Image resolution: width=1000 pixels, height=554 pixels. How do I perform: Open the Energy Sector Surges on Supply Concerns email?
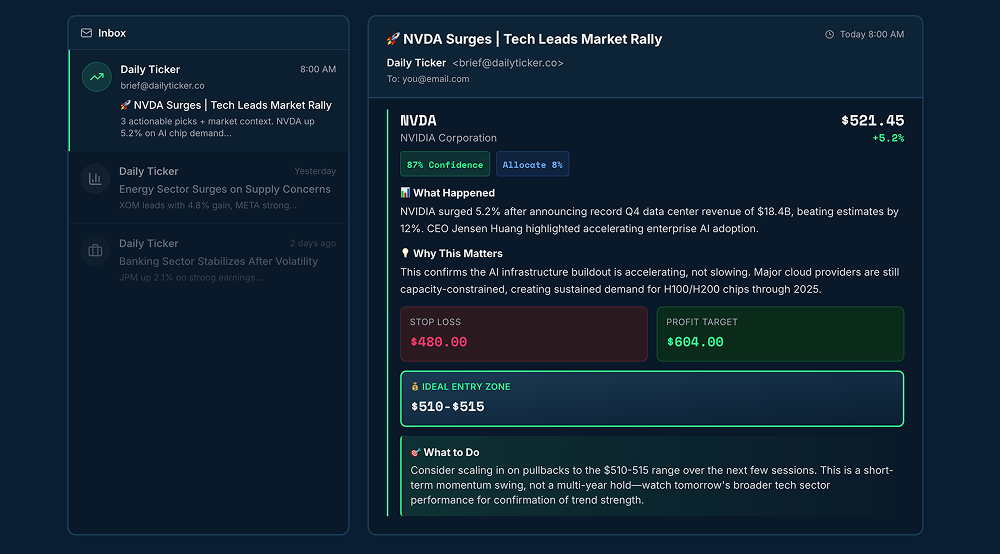(x=209, y=187)
